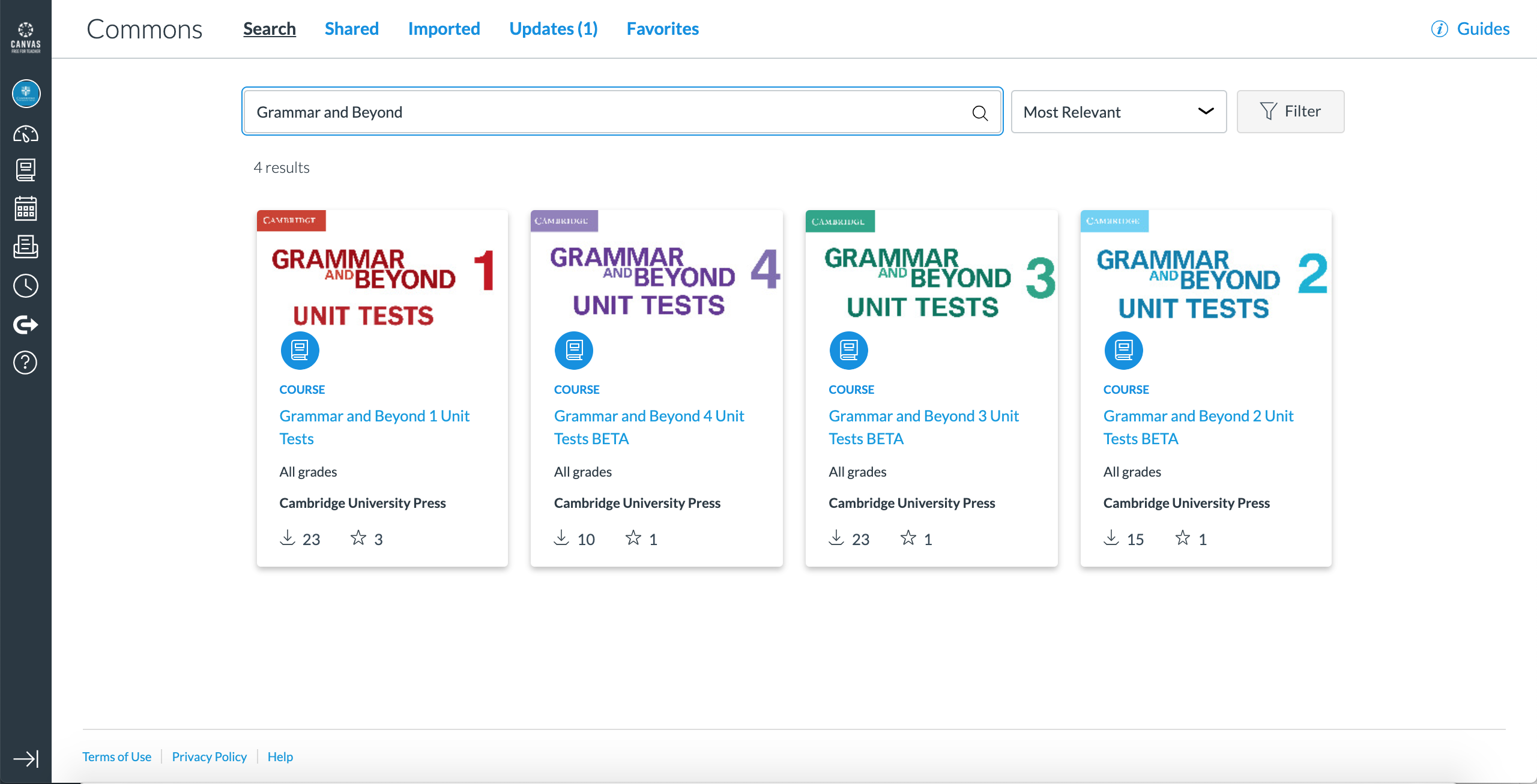Open Updates showing one notification
Screen dimensions: 1537x784
552,28
